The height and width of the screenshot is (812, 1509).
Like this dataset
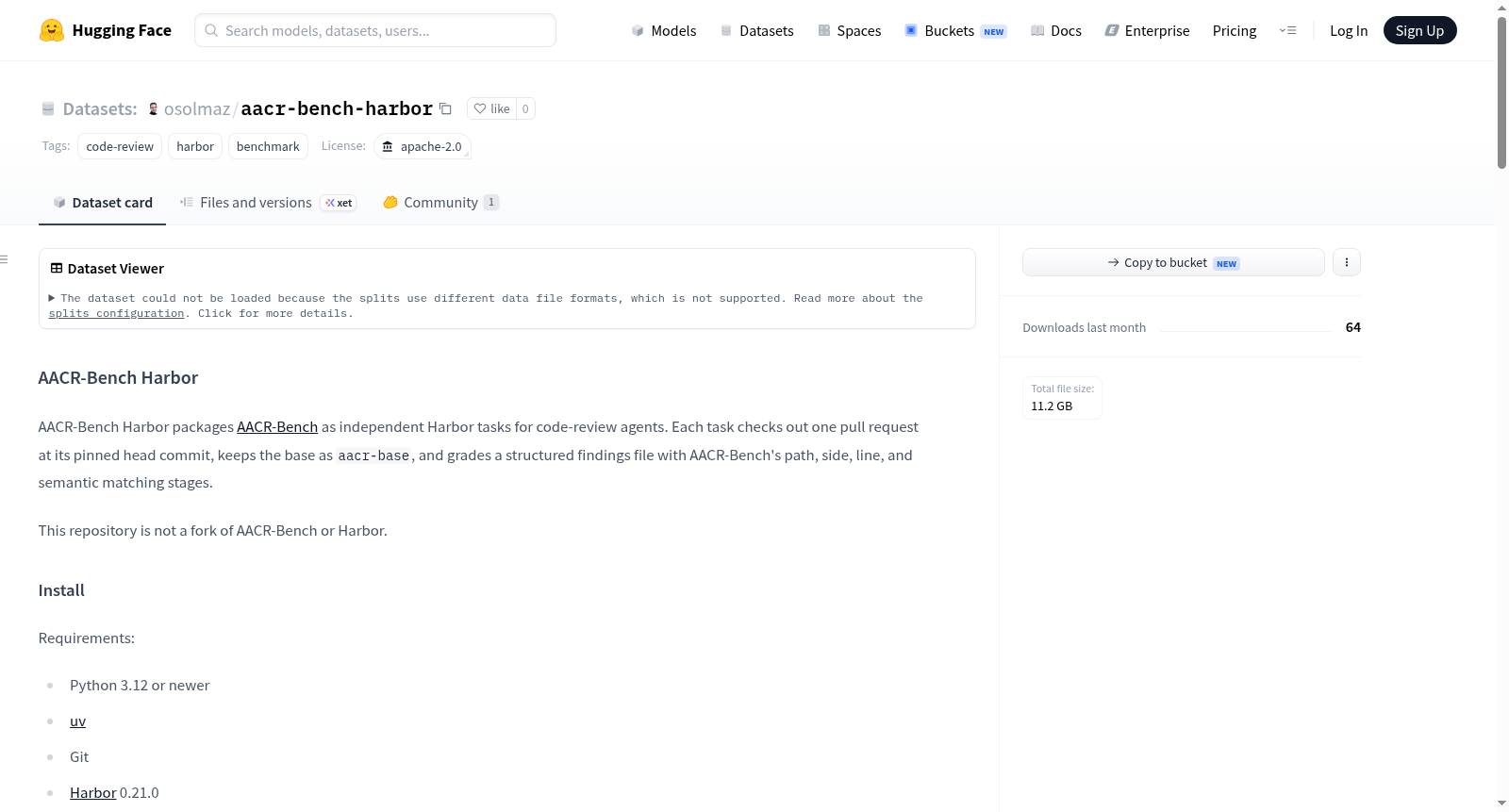(x=491, y=108)
